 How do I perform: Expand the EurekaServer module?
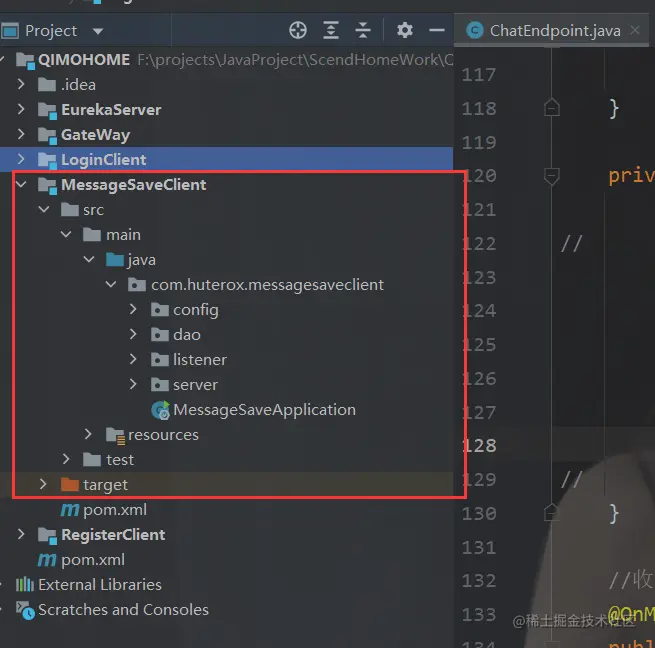pos(21,109)
